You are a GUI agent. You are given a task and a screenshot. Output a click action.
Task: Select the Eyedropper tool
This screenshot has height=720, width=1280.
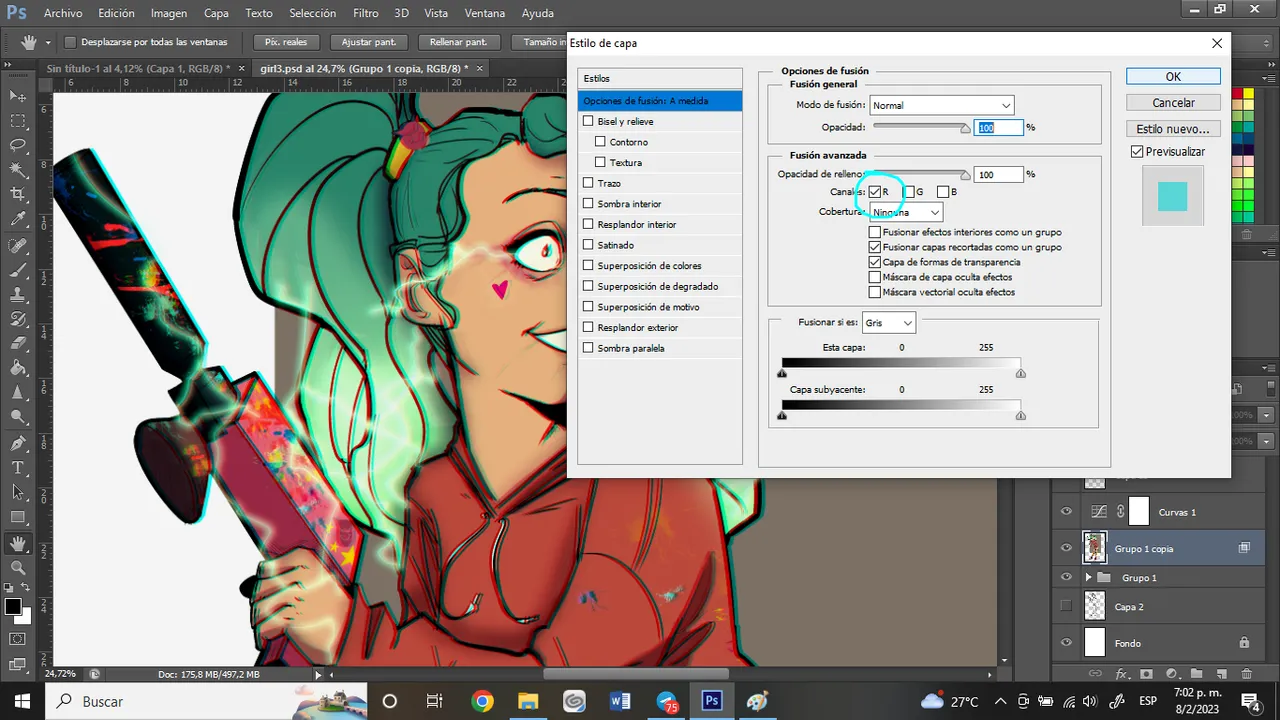click(18, 219)
